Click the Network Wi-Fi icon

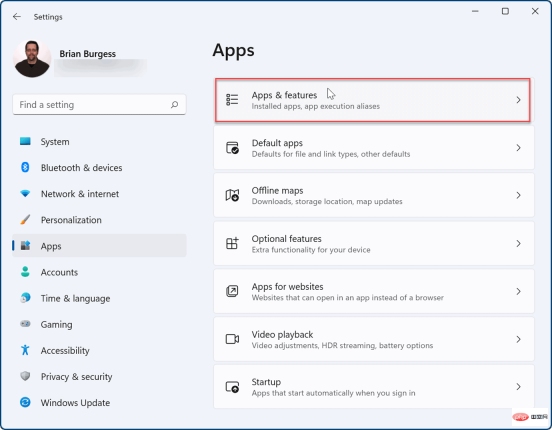tap(25, 193)
